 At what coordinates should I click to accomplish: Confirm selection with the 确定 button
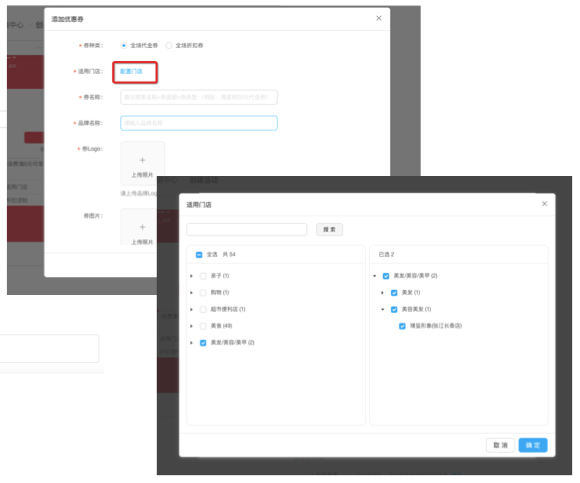tap(533, 445)
